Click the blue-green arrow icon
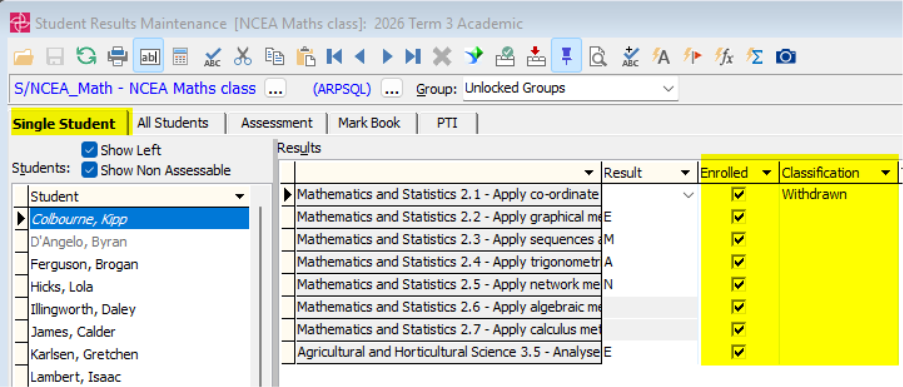 [x=473, y=56]
